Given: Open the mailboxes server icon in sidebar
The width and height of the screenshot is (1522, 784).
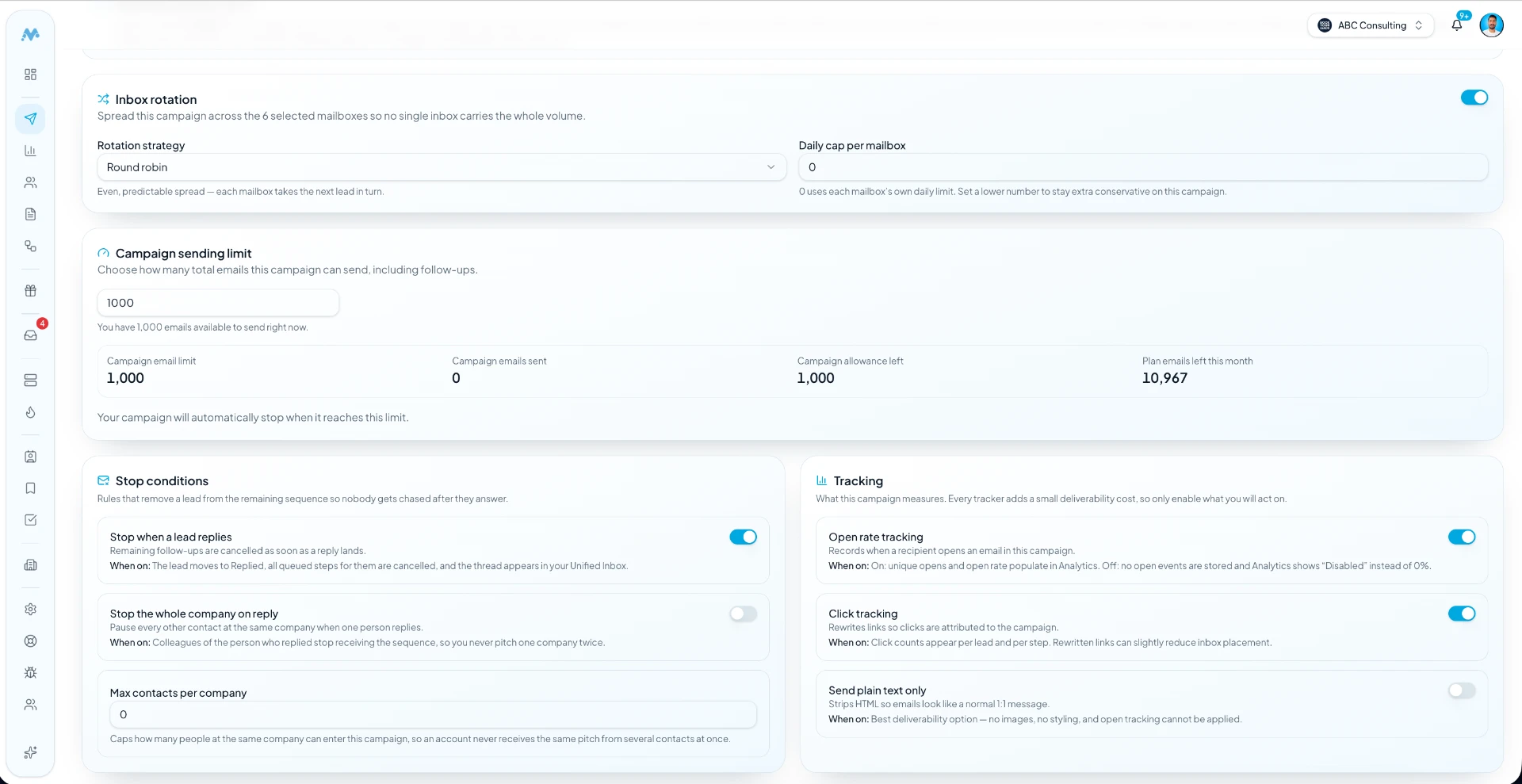Looking at the screenshot, I should 30,381.
